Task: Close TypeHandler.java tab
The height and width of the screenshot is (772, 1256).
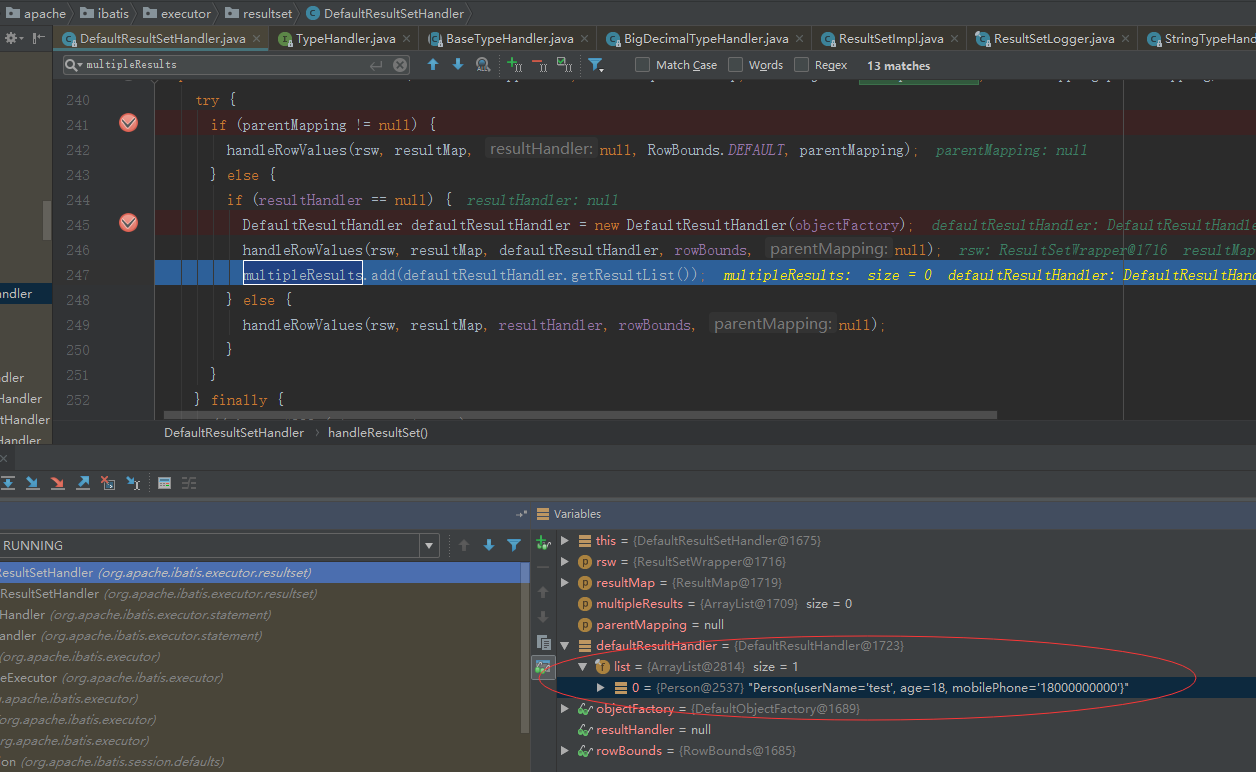Action: (407, 39)
